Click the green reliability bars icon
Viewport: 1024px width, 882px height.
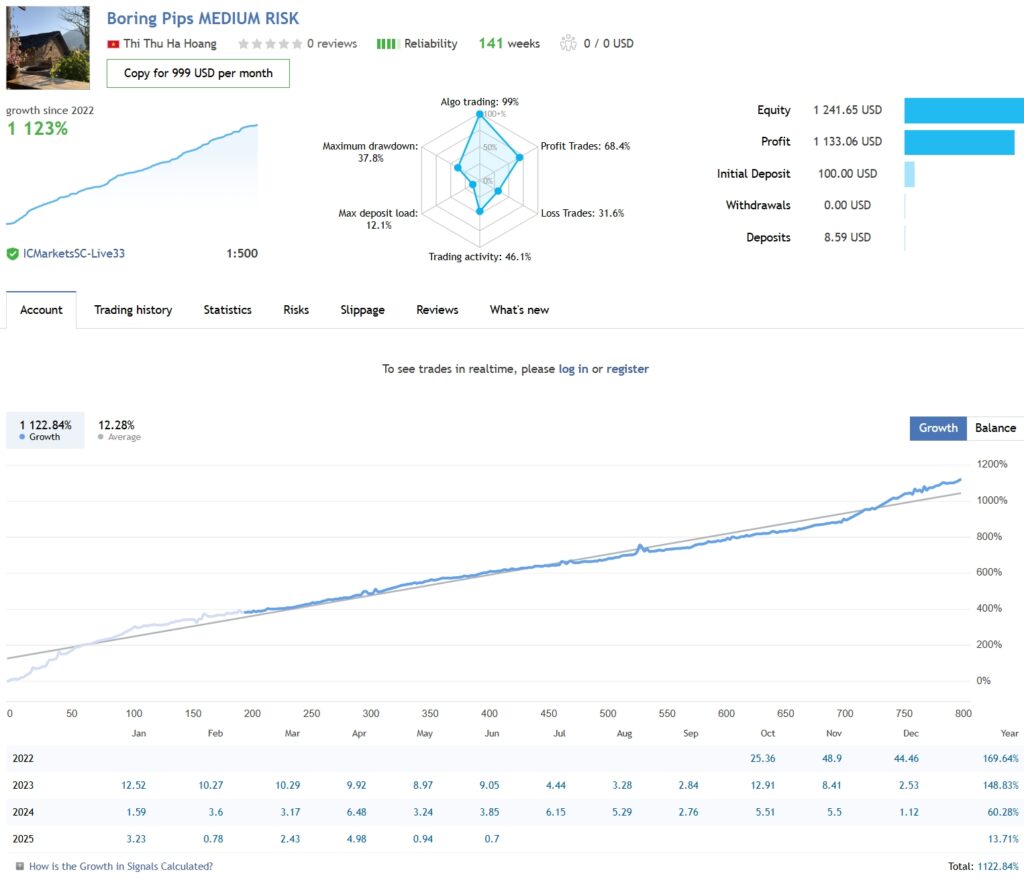pyautogui.click(x=387, y=44)
